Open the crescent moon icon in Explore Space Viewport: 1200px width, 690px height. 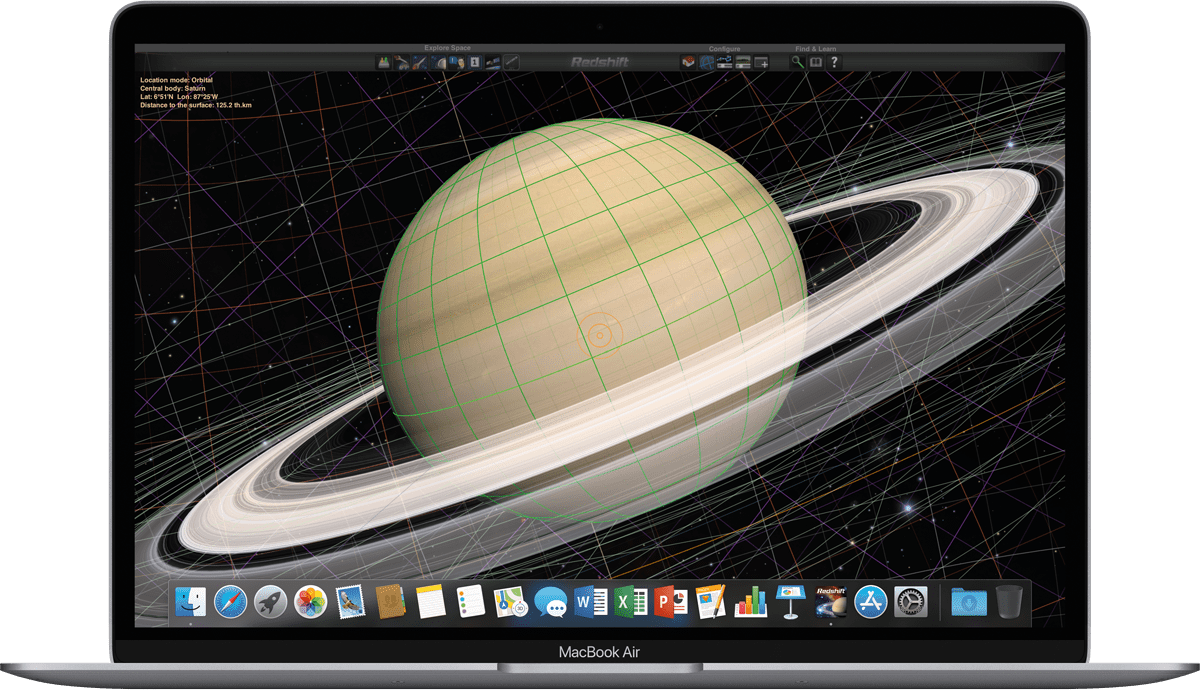point(438,62)
